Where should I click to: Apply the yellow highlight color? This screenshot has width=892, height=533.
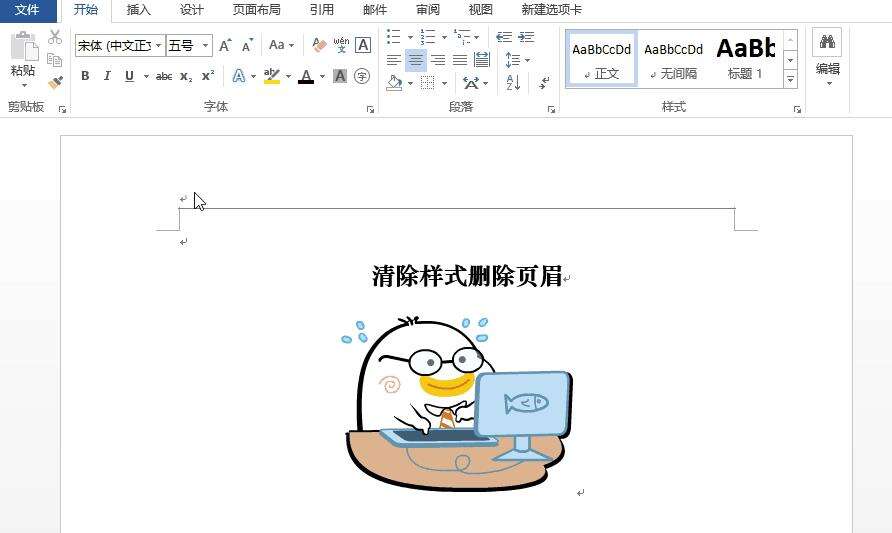pyautogui.click(x=272, y=76)
